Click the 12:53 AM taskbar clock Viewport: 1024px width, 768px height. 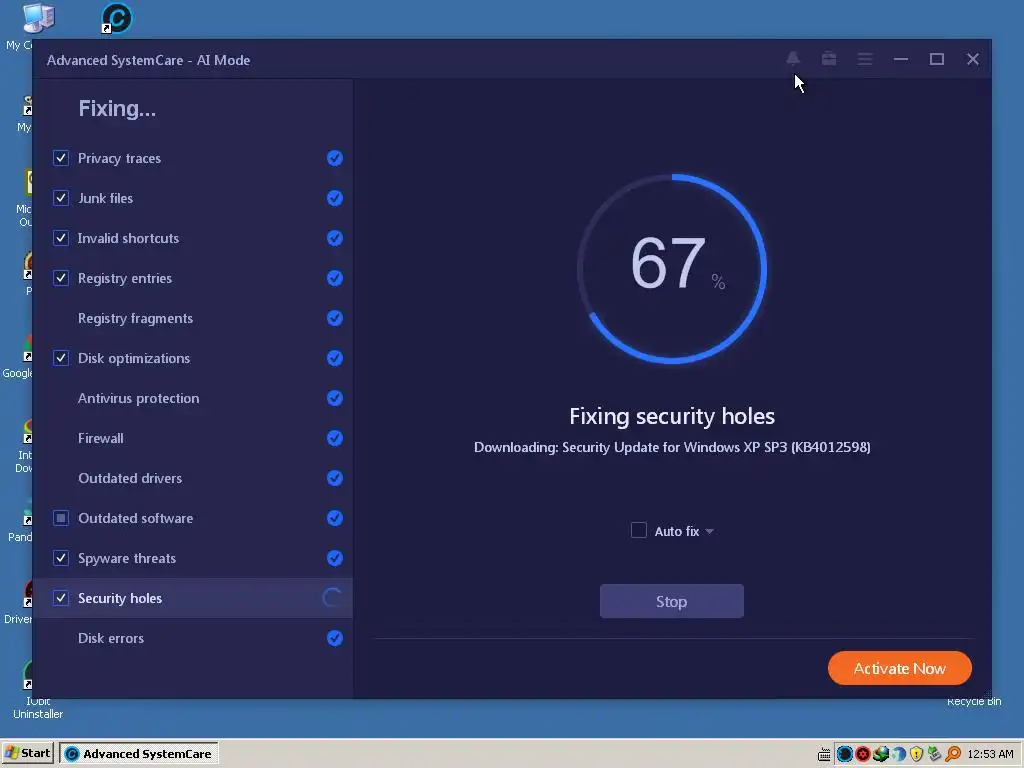990,754
